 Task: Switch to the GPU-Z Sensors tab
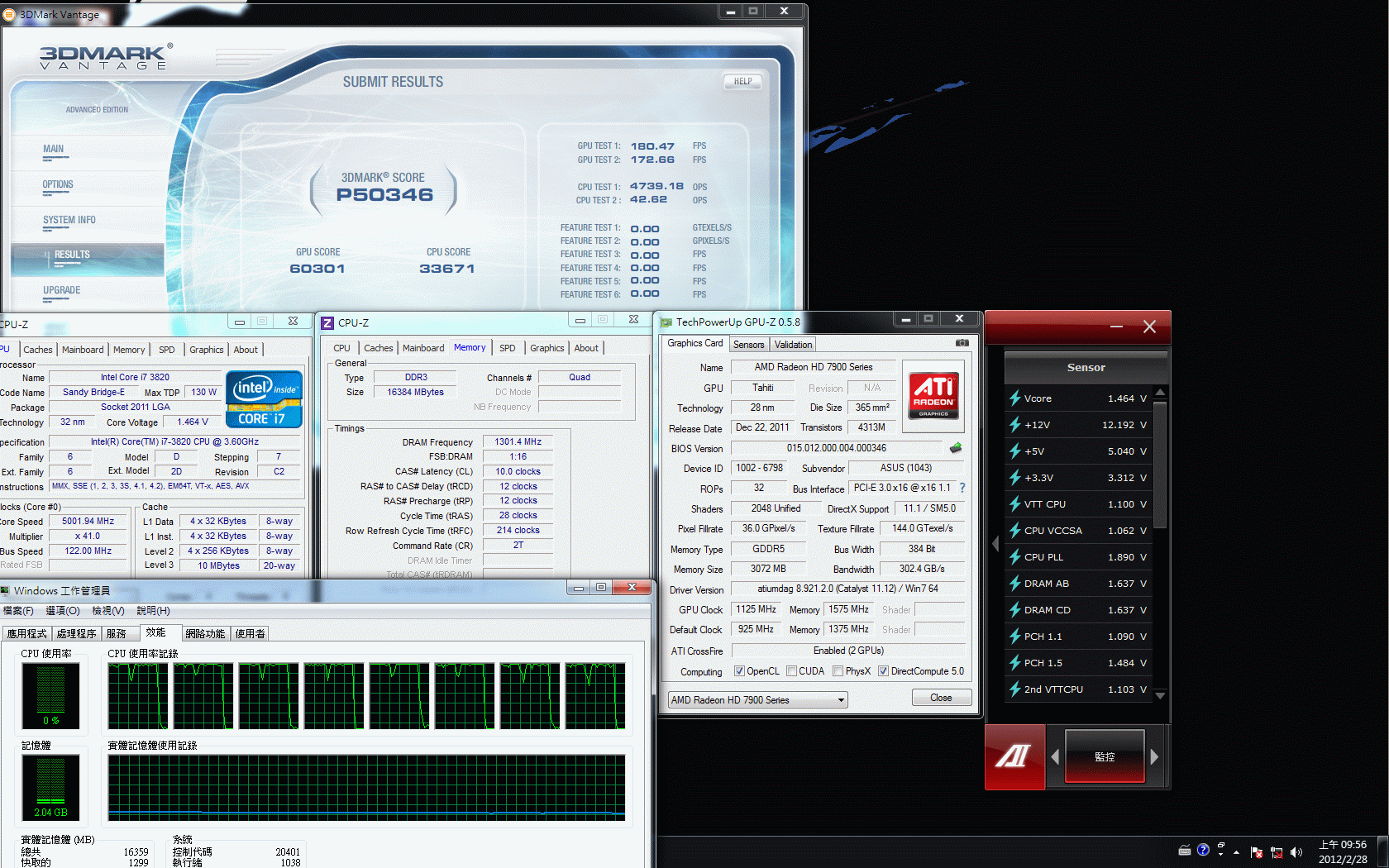coord(749,345)
